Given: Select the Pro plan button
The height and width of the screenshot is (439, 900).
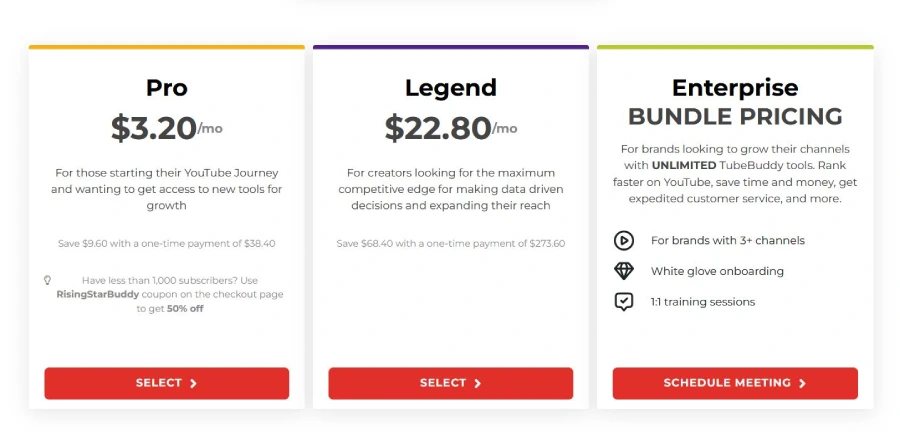Looking at the screenshot, I should pos(166,383).
